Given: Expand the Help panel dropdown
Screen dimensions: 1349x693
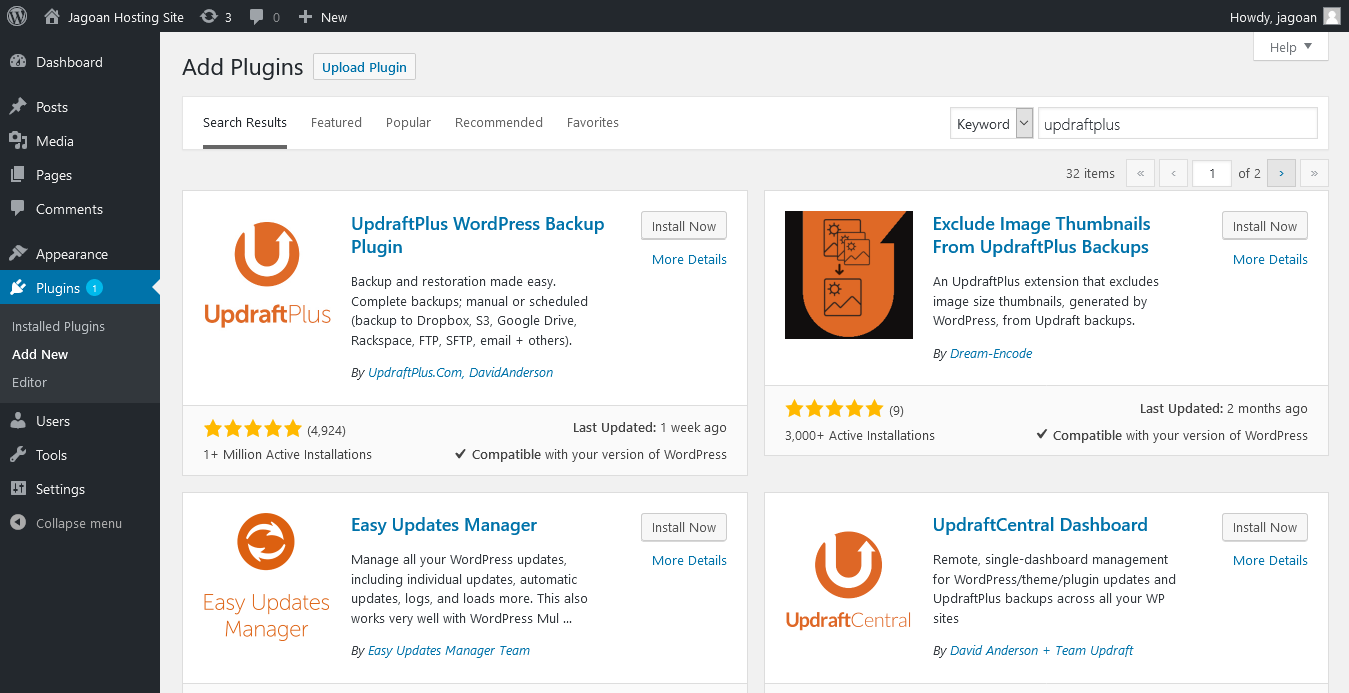Looking at the screenshot, I should 1290,47.
